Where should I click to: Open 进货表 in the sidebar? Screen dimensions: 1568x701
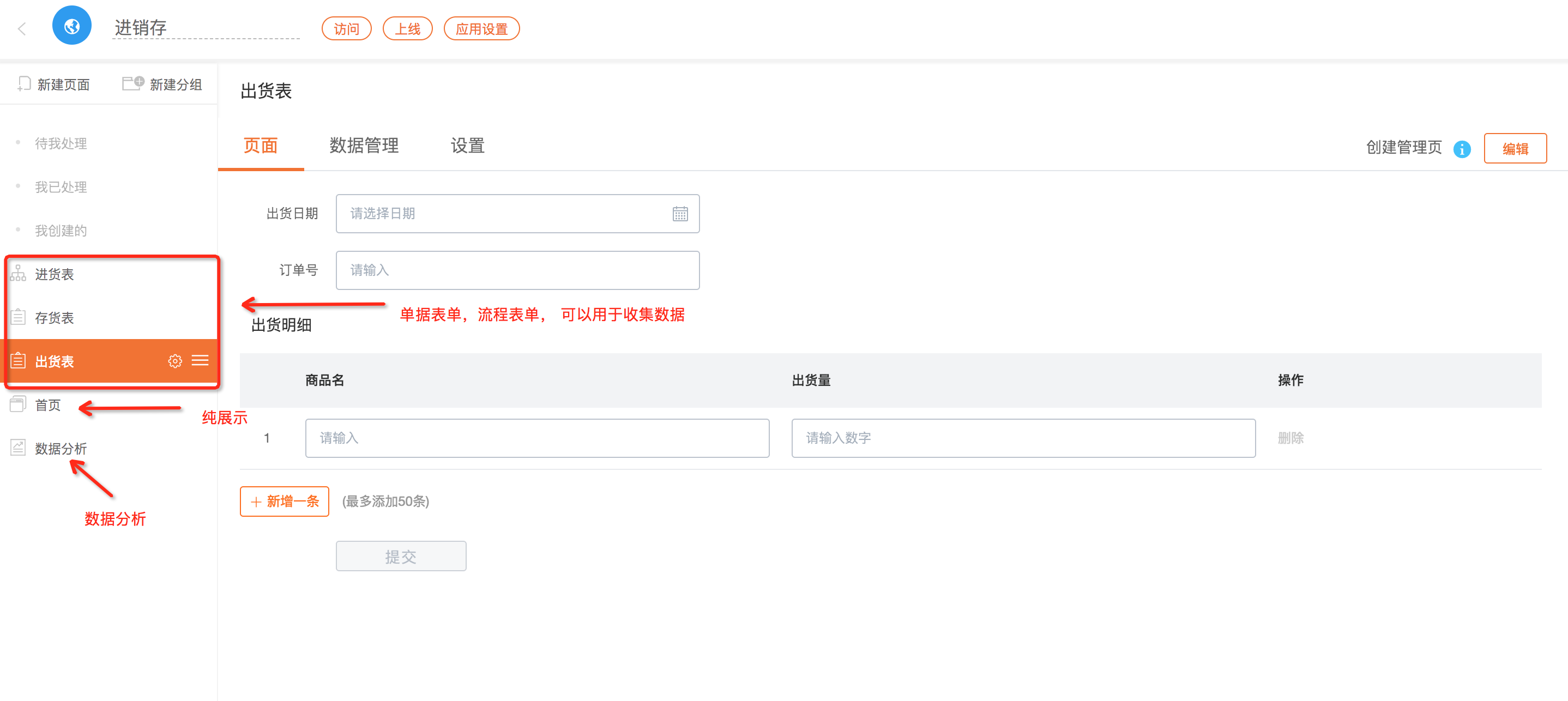(54, 274)
